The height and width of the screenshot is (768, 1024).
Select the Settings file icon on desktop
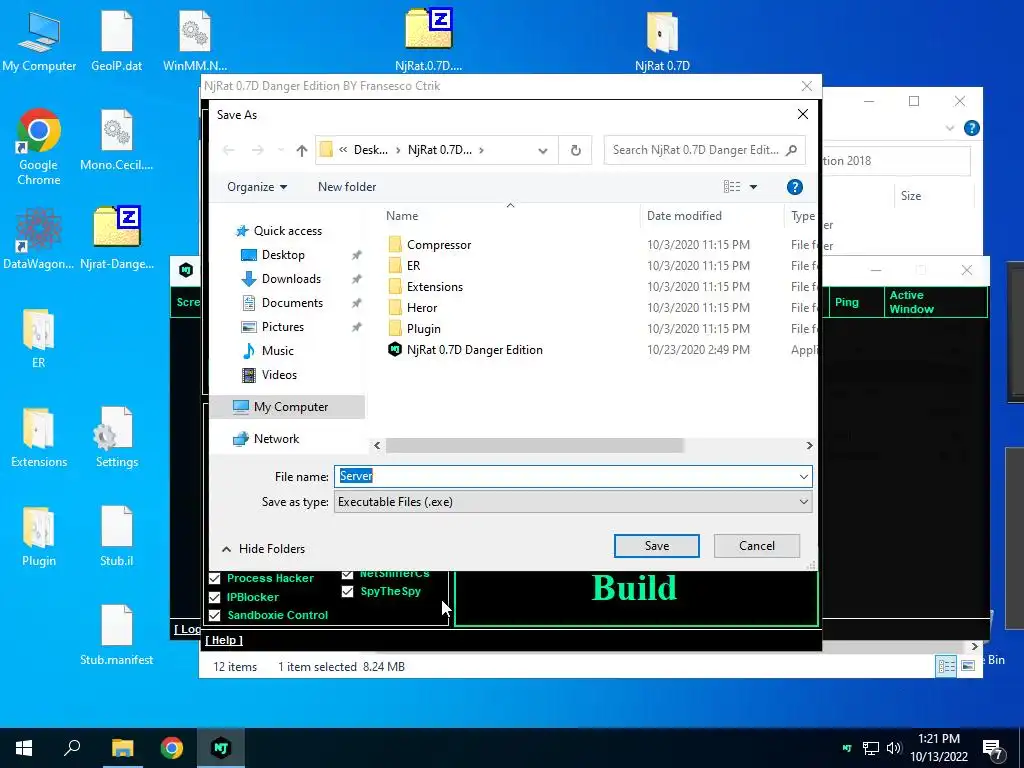(117, 438)
